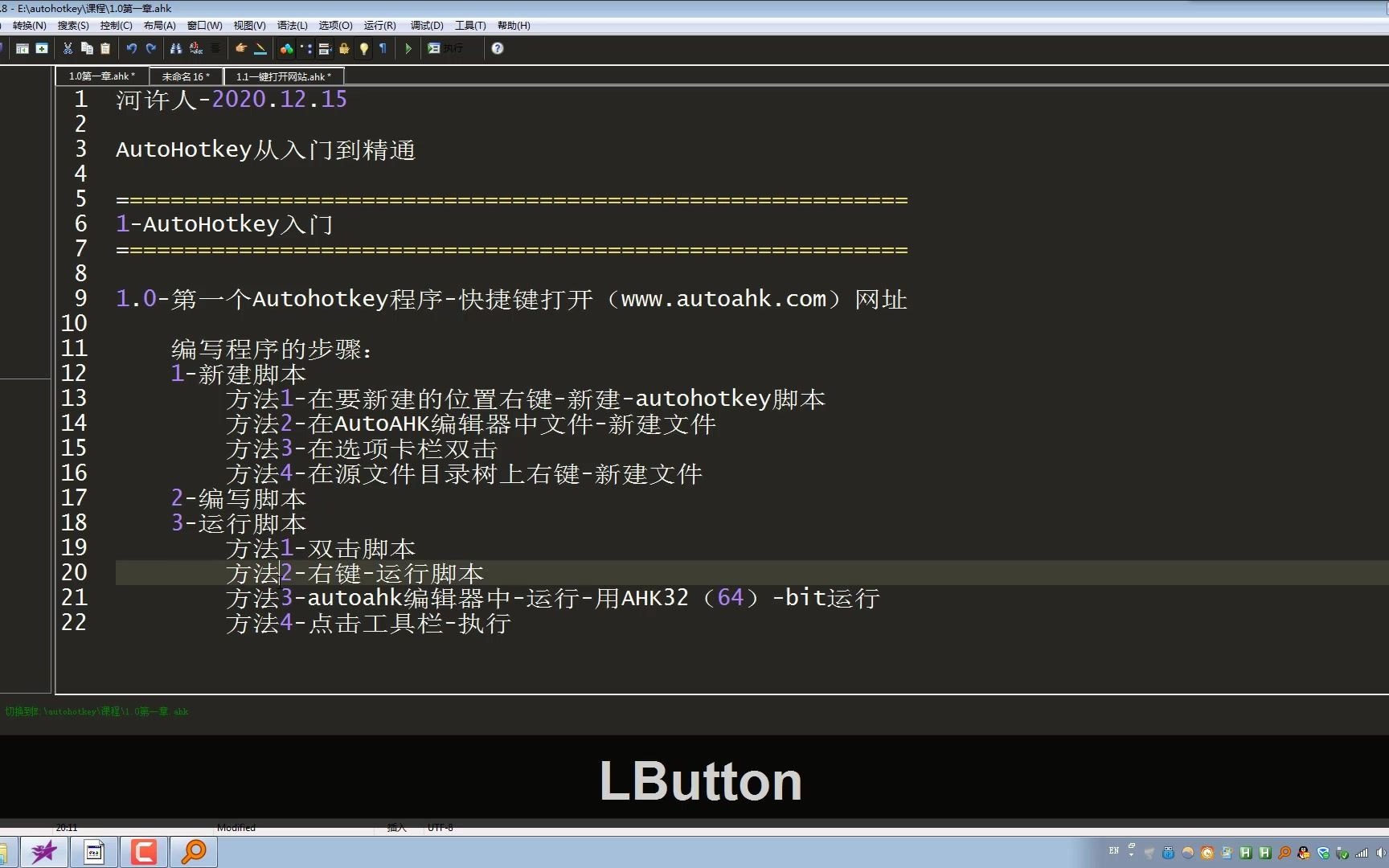1389x868 pixels.
Task: Click the Copy toolbar icon
Action: (87, 48)
